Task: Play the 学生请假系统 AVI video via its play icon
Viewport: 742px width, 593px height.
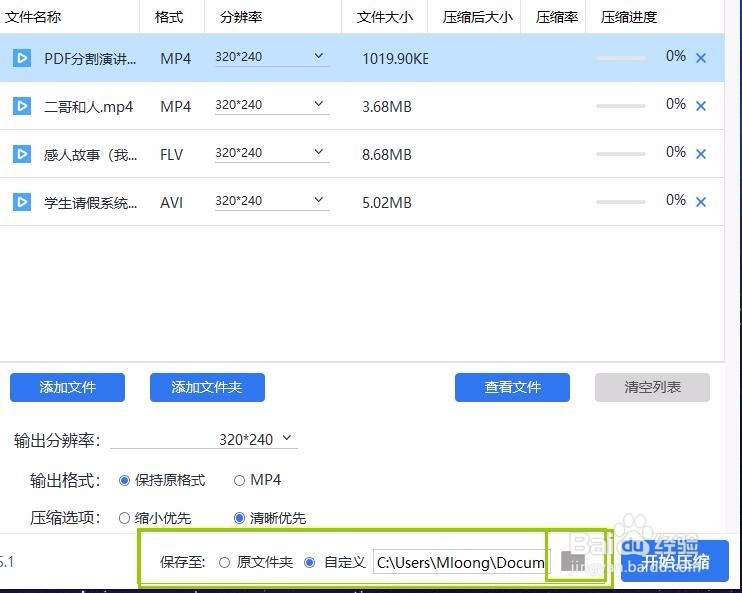Action: click(22, 202)
